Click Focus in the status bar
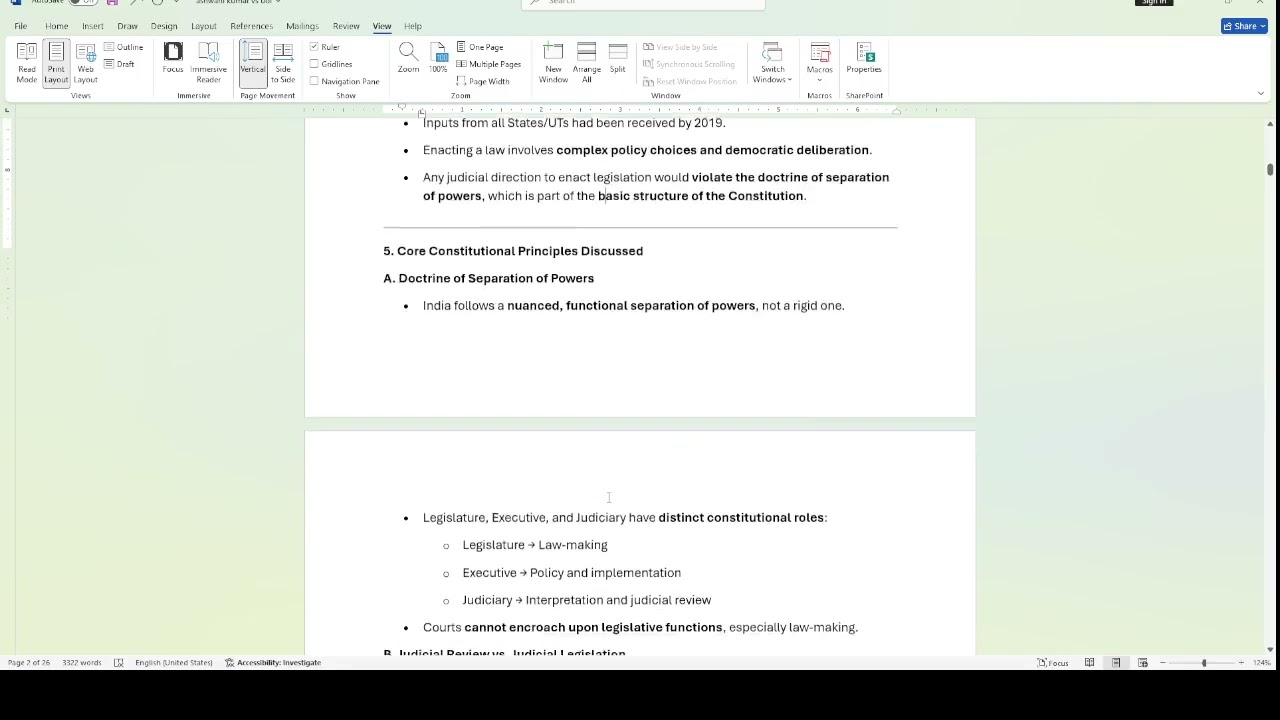1280x720 pixels. pyautogui.click(x=1053, y=663)
